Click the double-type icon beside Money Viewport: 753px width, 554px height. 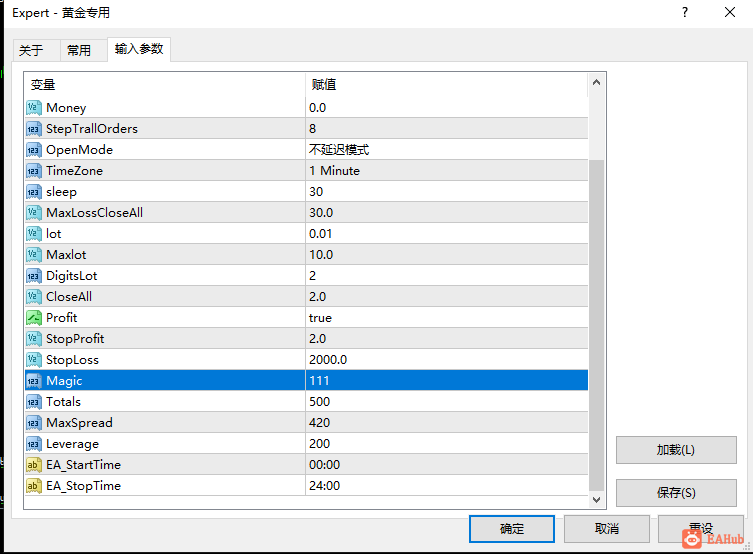pyautogui.click(x=34, y=108)
